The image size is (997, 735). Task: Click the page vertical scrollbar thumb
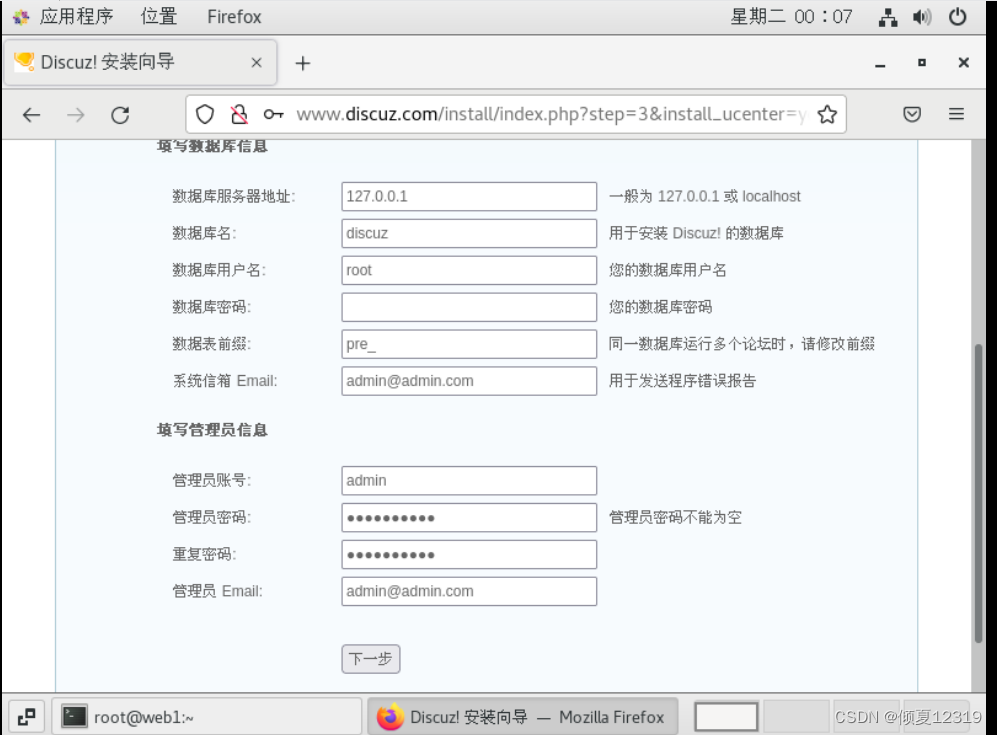[979, 493]
